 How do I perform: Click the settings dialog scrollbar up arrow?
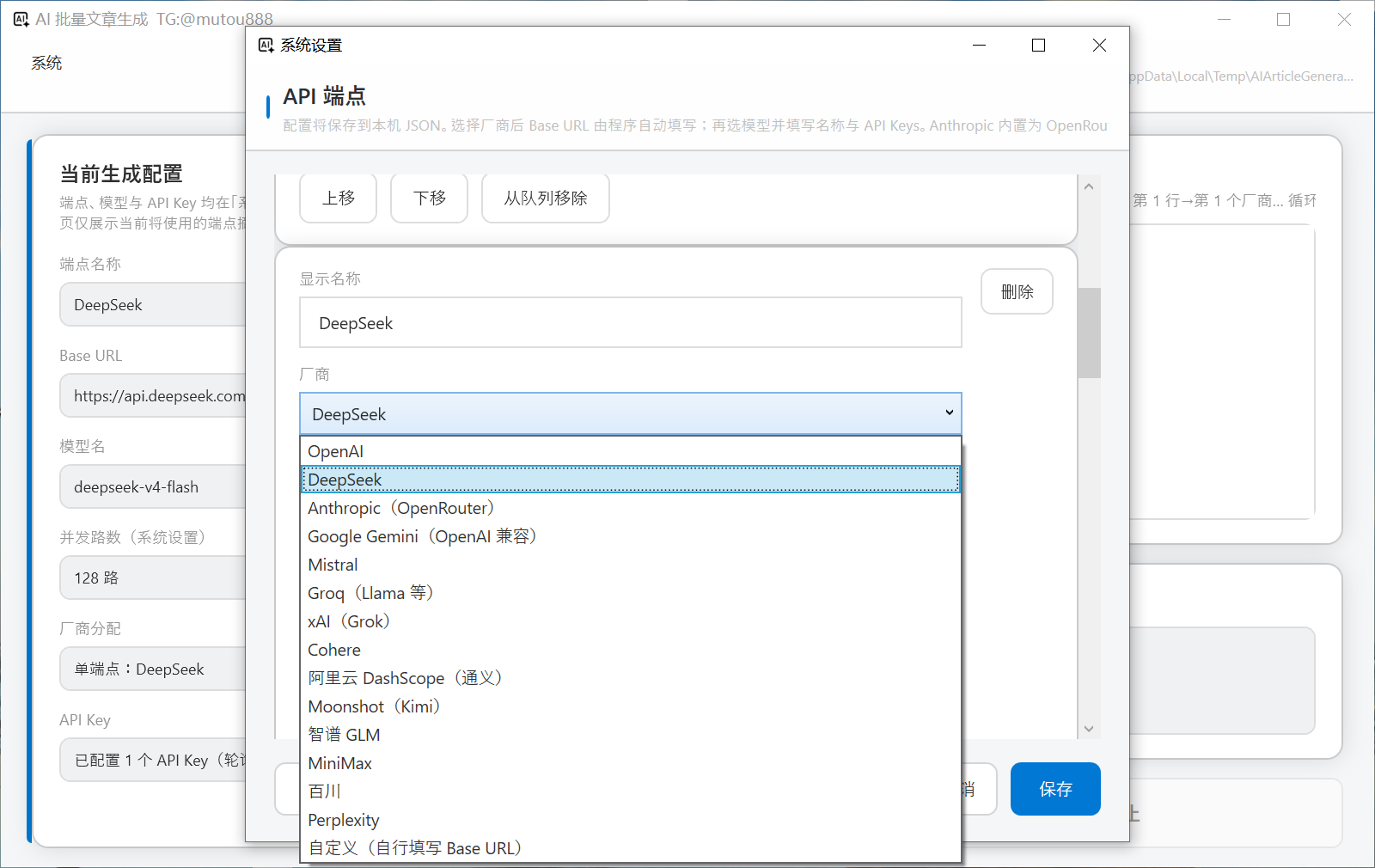click(1089, 186)
